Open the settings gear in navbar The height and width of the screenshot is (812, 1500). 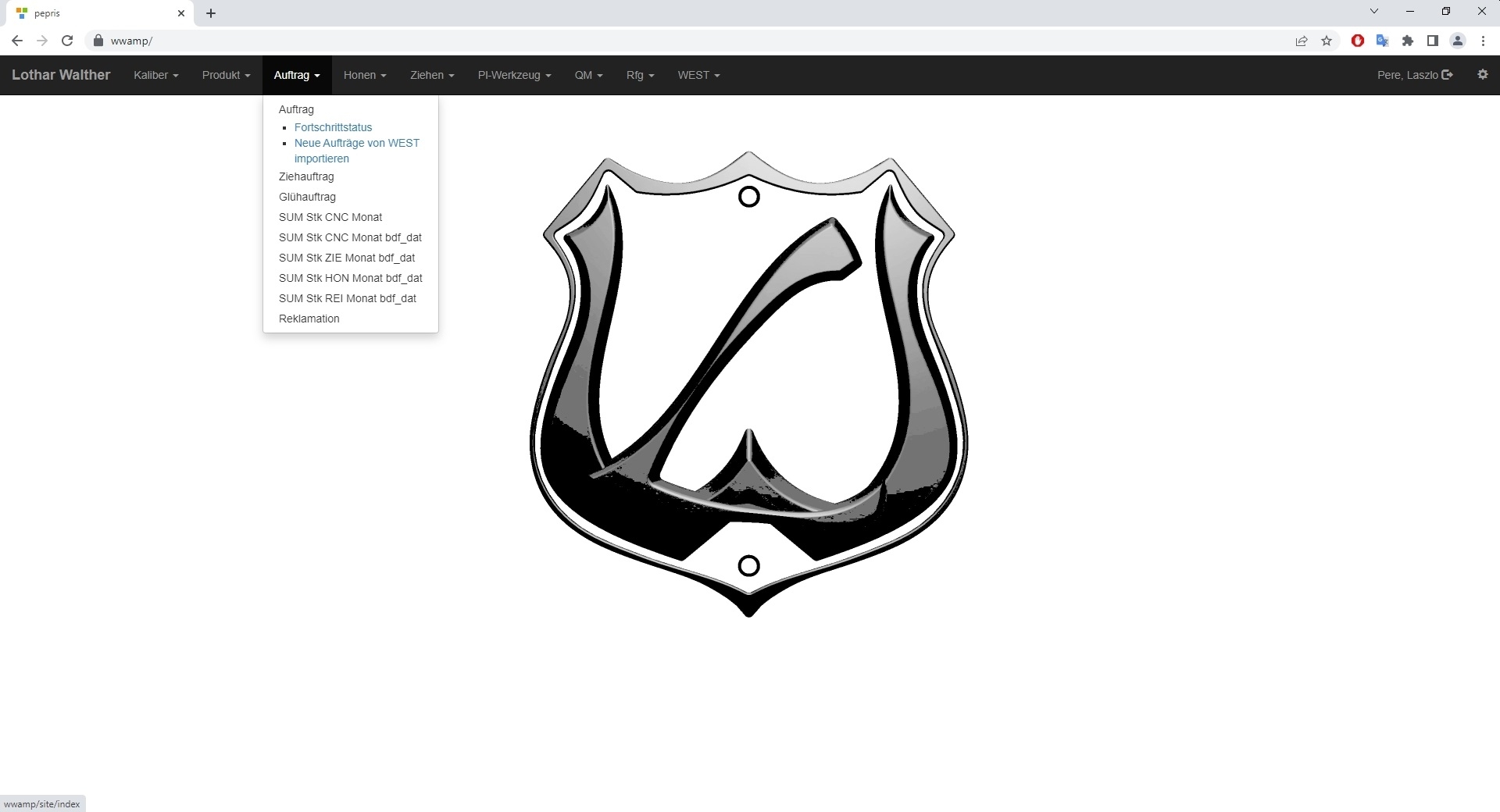(x=1483, y=75)
